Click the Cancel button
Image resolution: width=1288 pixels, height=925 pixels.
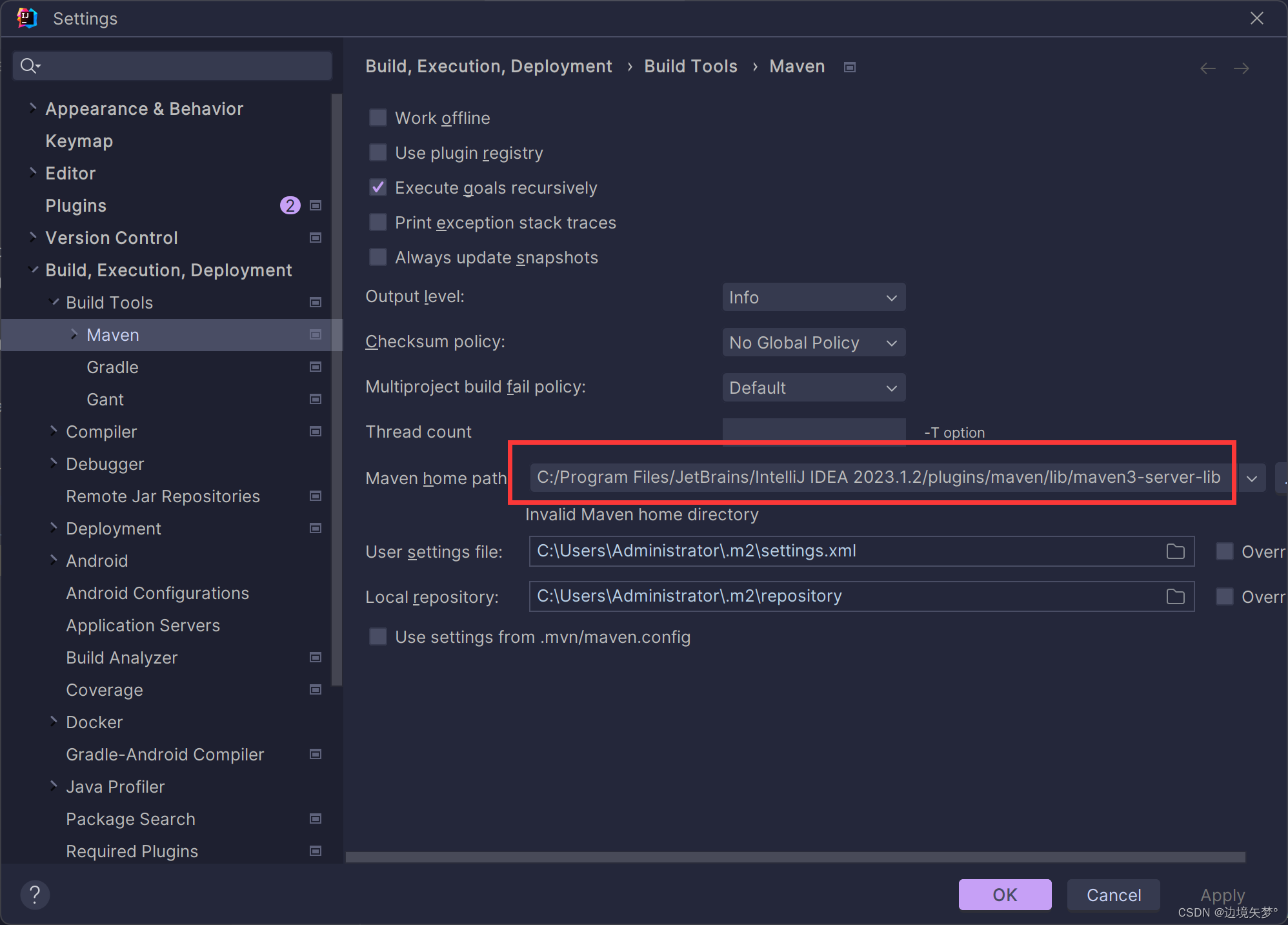[x=1113, y=895]
